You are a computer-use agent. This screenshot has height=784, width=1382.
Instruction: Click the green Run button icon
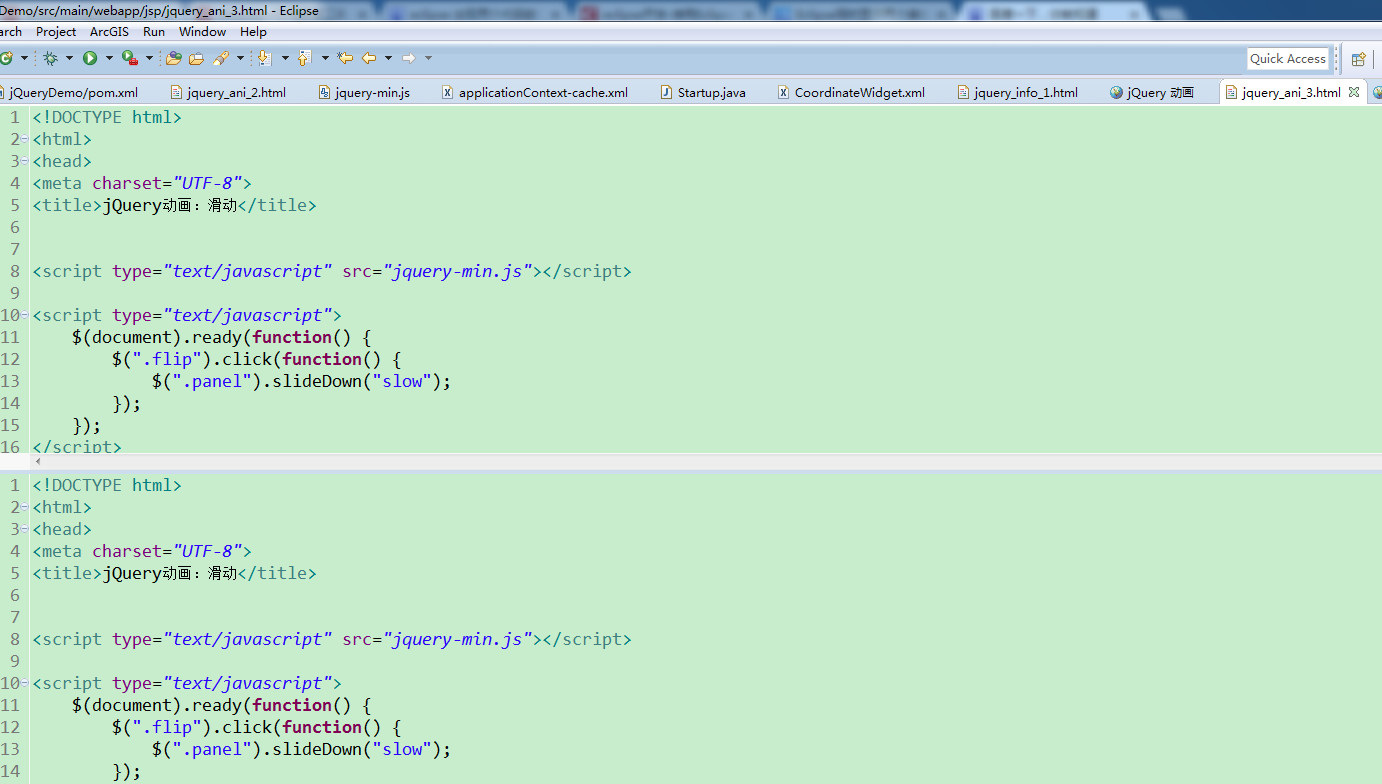click(x=90, y=58)
